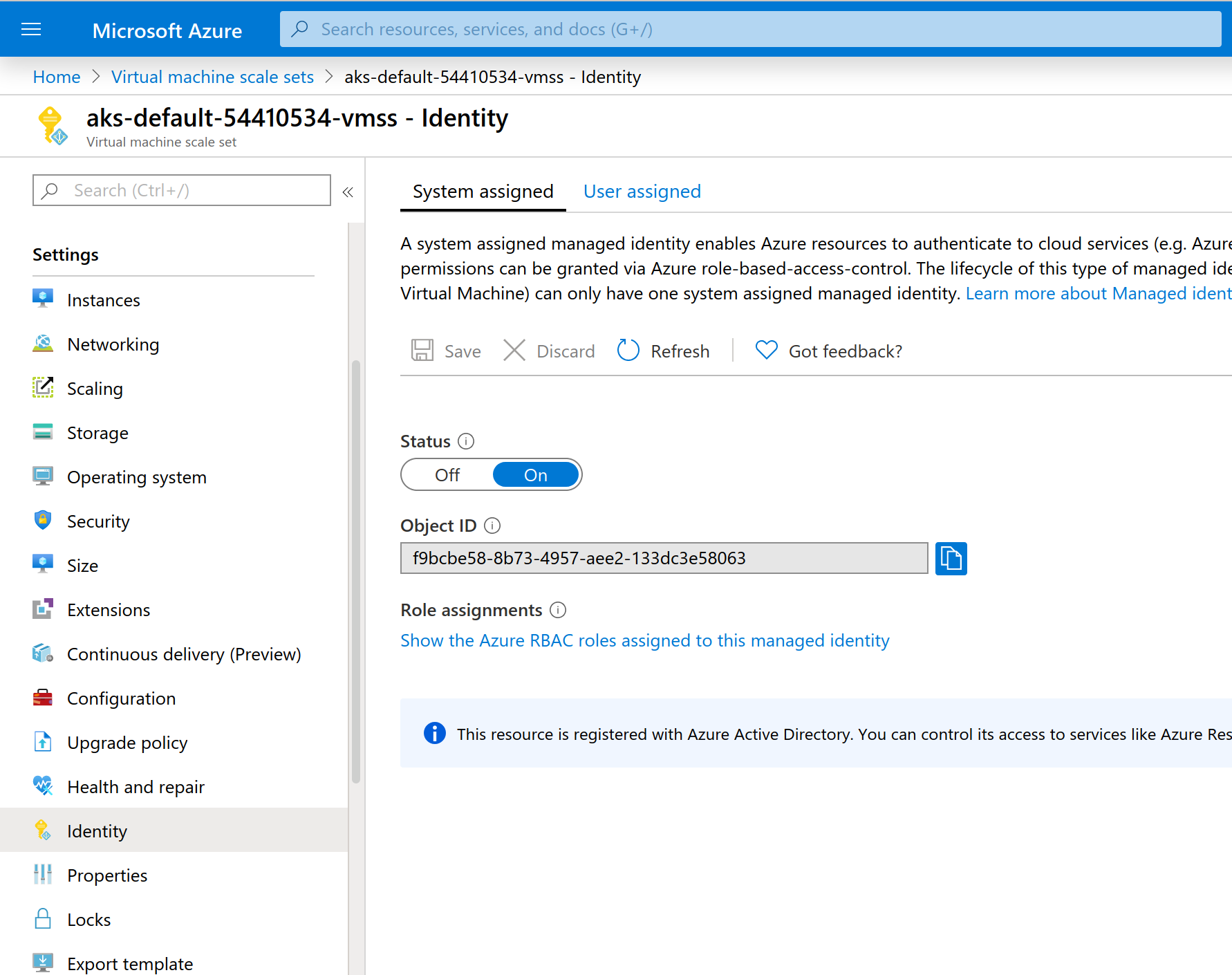The image size is (1232, 975).
Task: Click the Home breadcrumb link
Action: (56, 77)
